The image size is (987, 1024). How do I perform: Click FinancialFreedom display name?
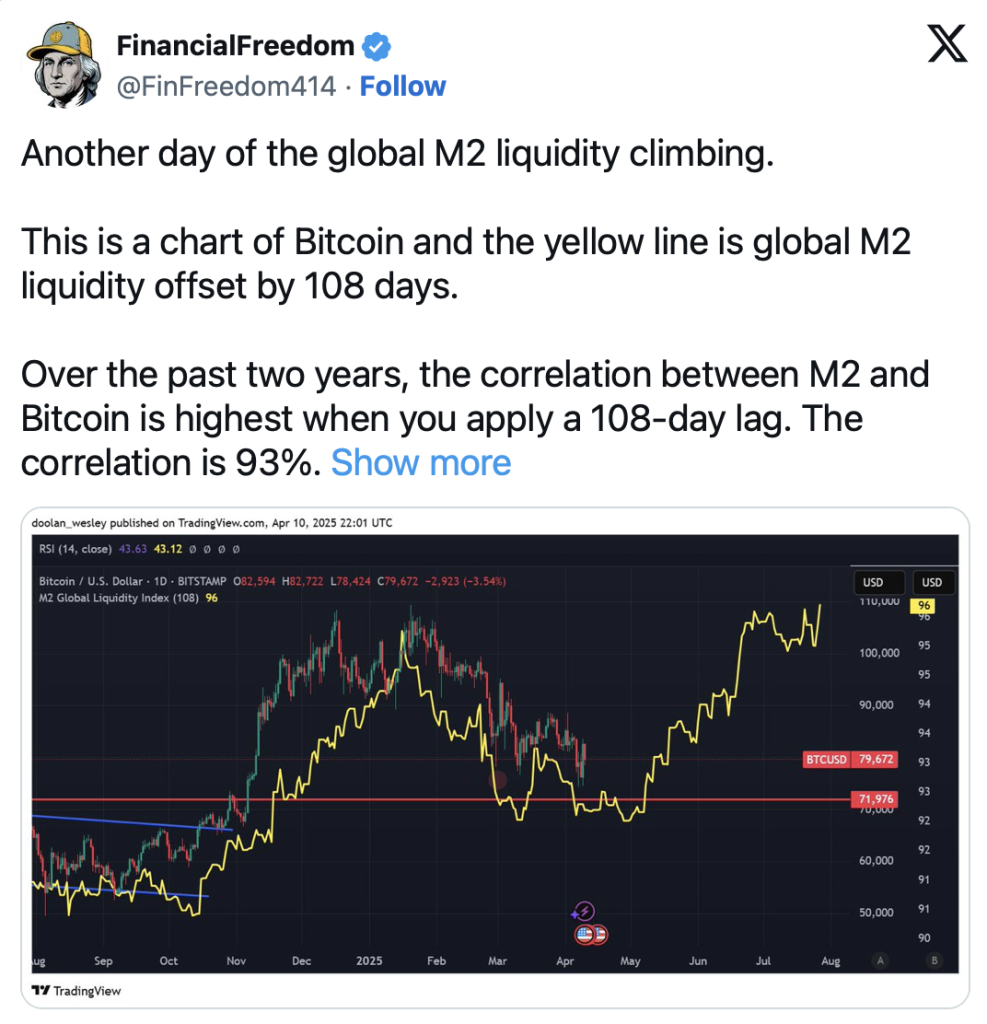(235, 46)
